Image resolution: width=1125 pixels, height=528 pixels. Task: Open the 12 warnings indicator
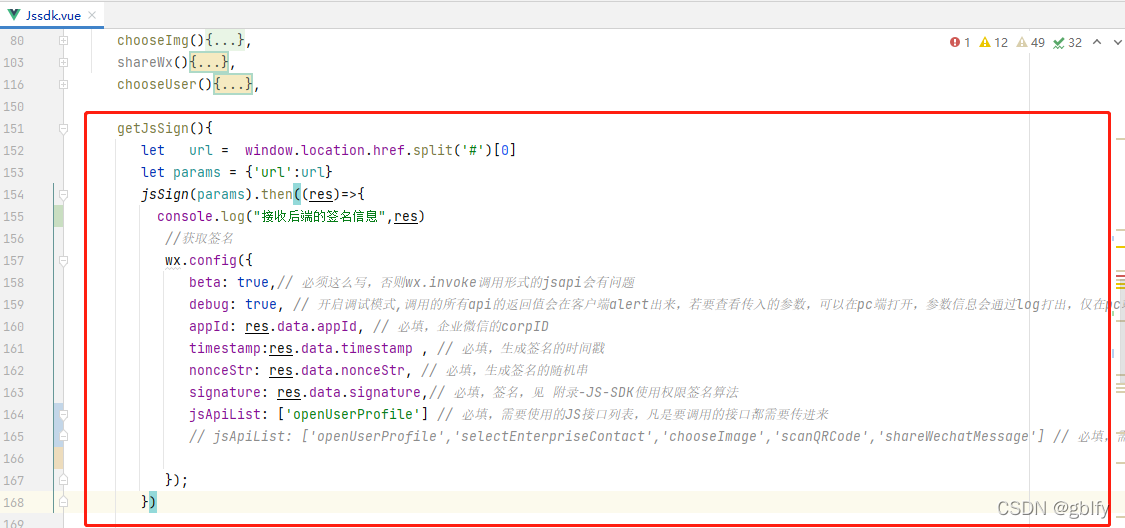[994, 42]
